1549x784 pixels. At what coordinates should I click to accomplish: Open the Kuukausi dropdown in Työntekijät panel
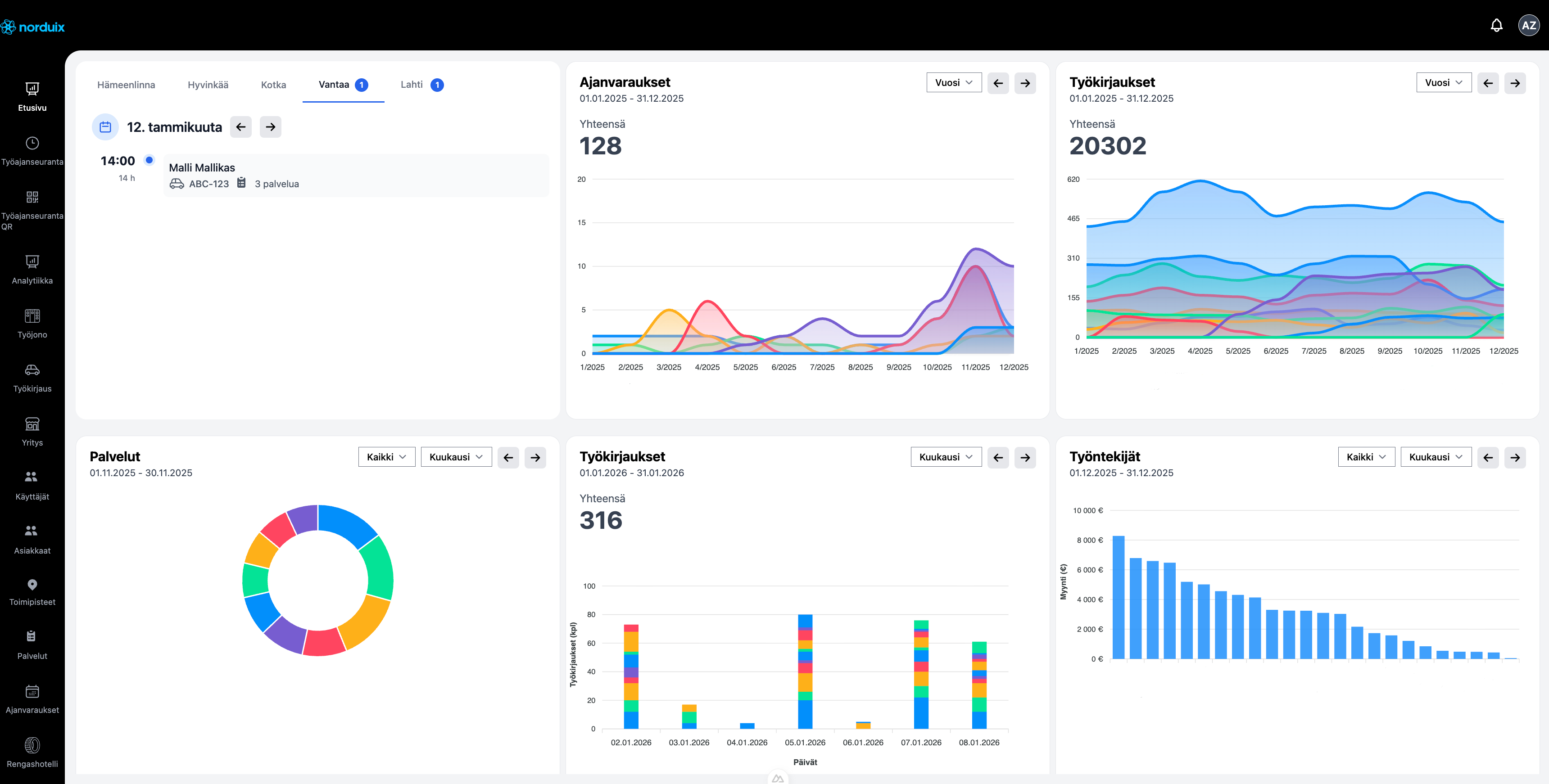1436,457
